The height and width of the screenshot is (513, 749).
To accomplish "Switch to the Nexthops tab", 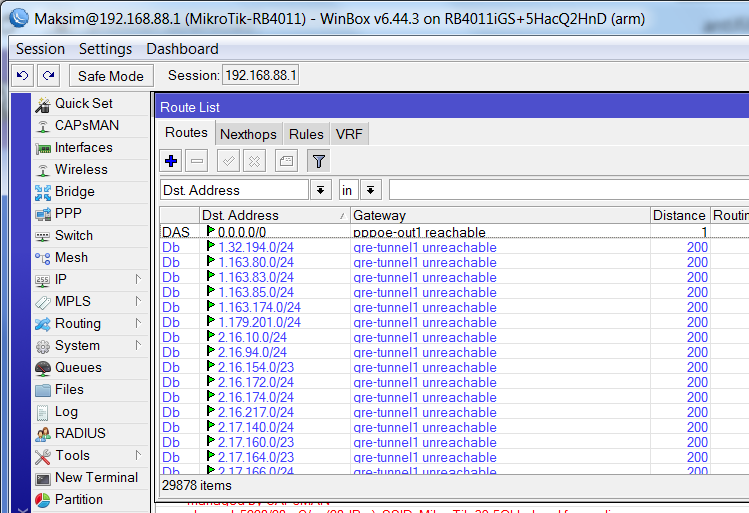I will pyautogui.click(x=248, y=134).
